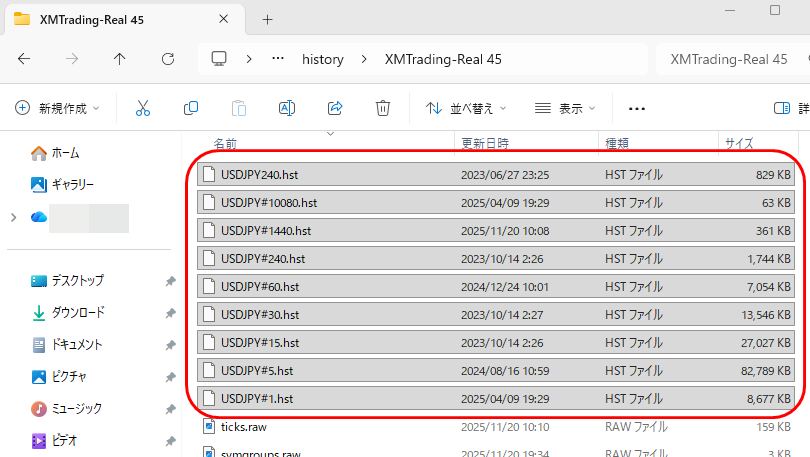Click the Rename icon in toolbar

pos(287,108)
